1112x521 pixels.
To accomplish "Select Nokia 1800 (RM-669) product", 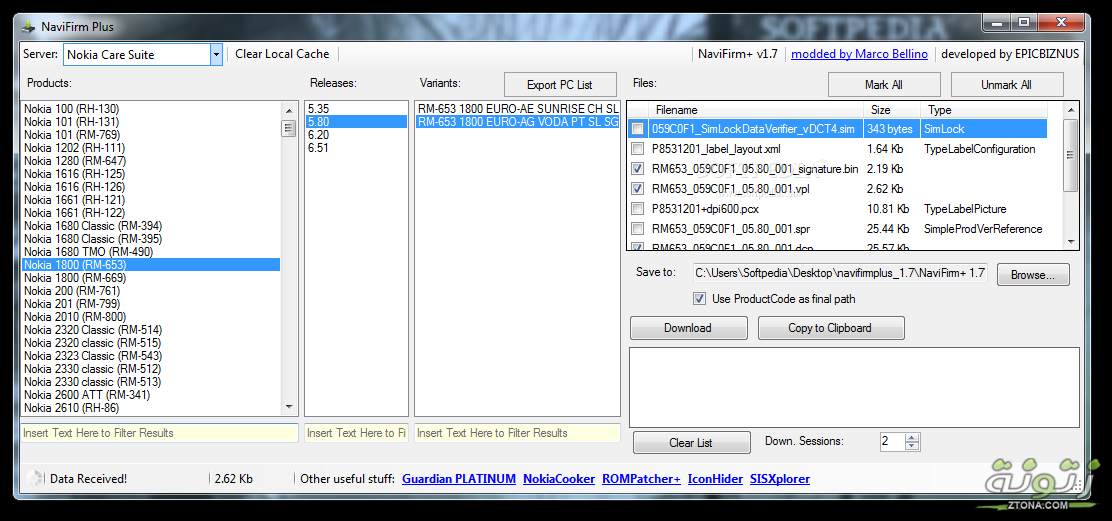I will (x=151, y=278).
